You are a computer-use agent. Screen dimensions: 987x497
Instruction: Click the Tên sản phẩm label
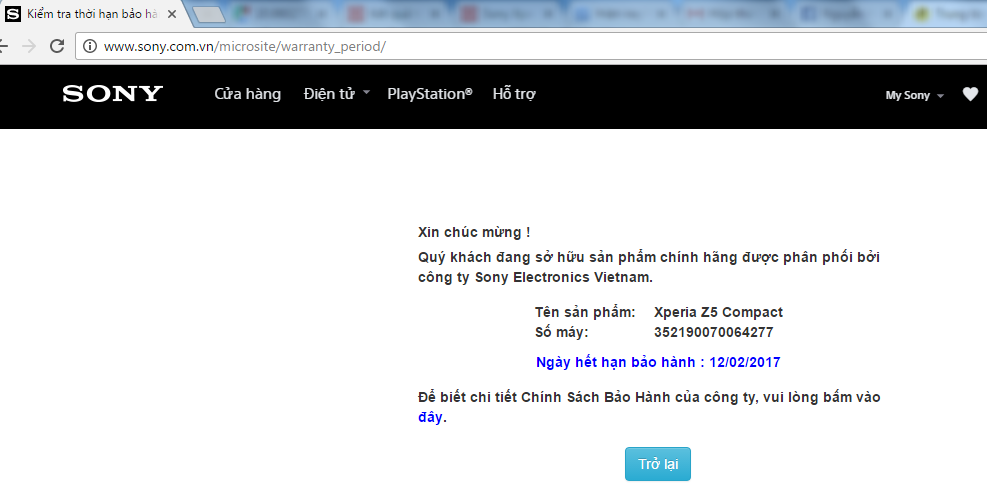[x=585, y=312]
